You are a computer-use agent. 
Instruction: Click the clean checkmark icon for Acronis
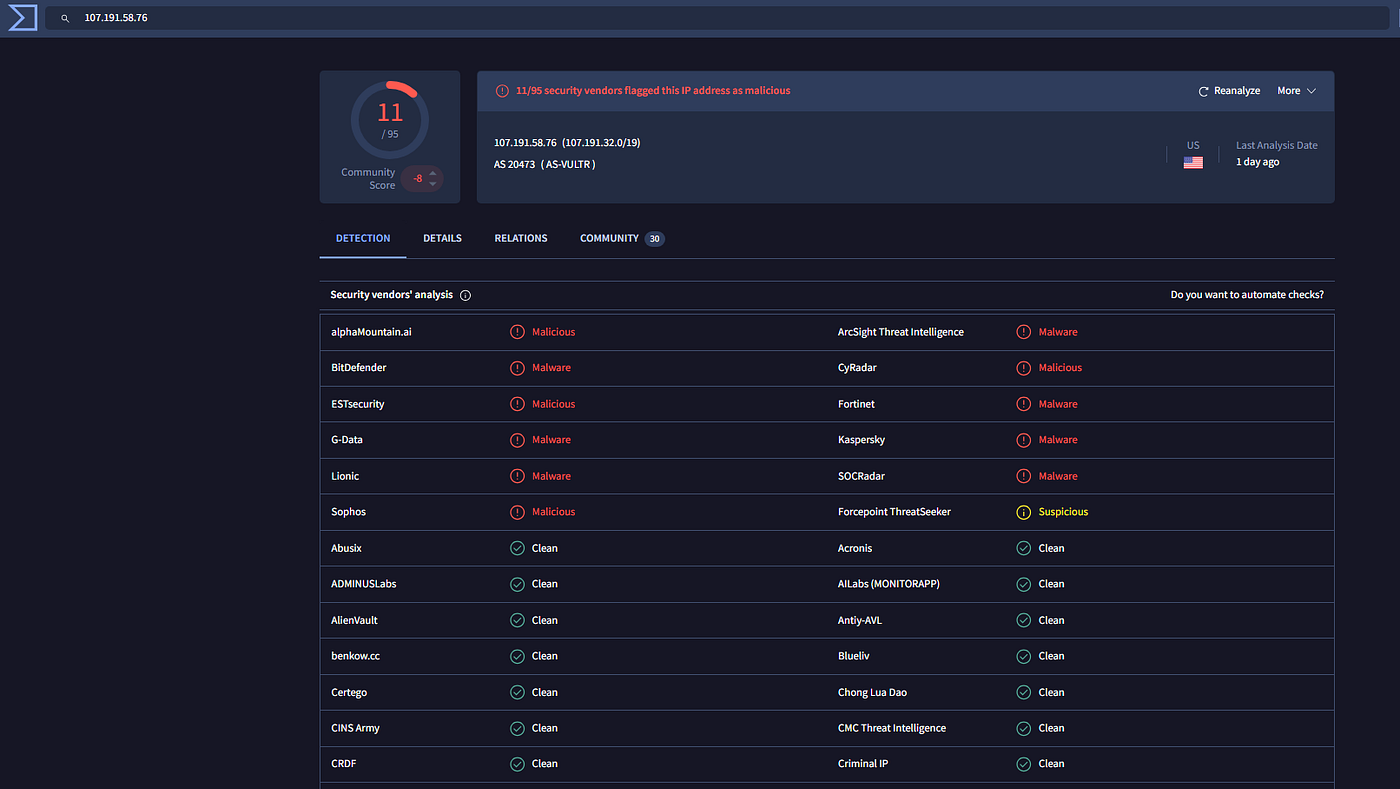click(x=1023, y=548)
